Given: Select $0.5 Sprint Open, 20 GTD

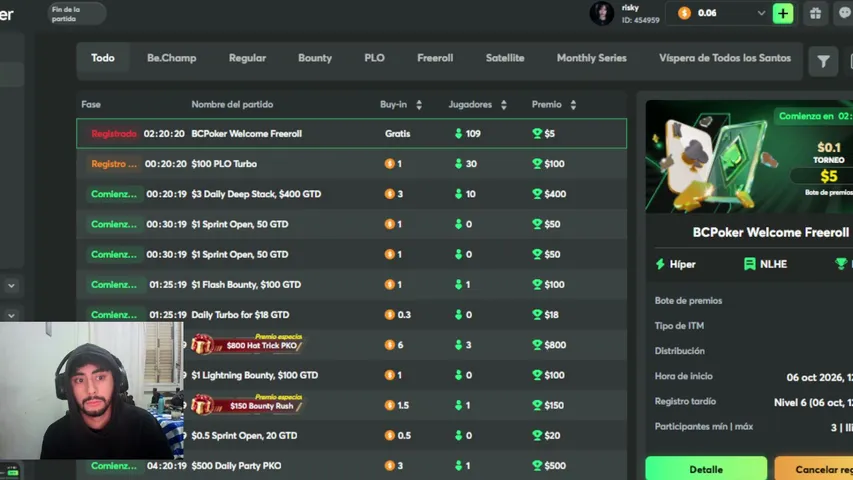Looking at the screenshot, I should (351, 435).
